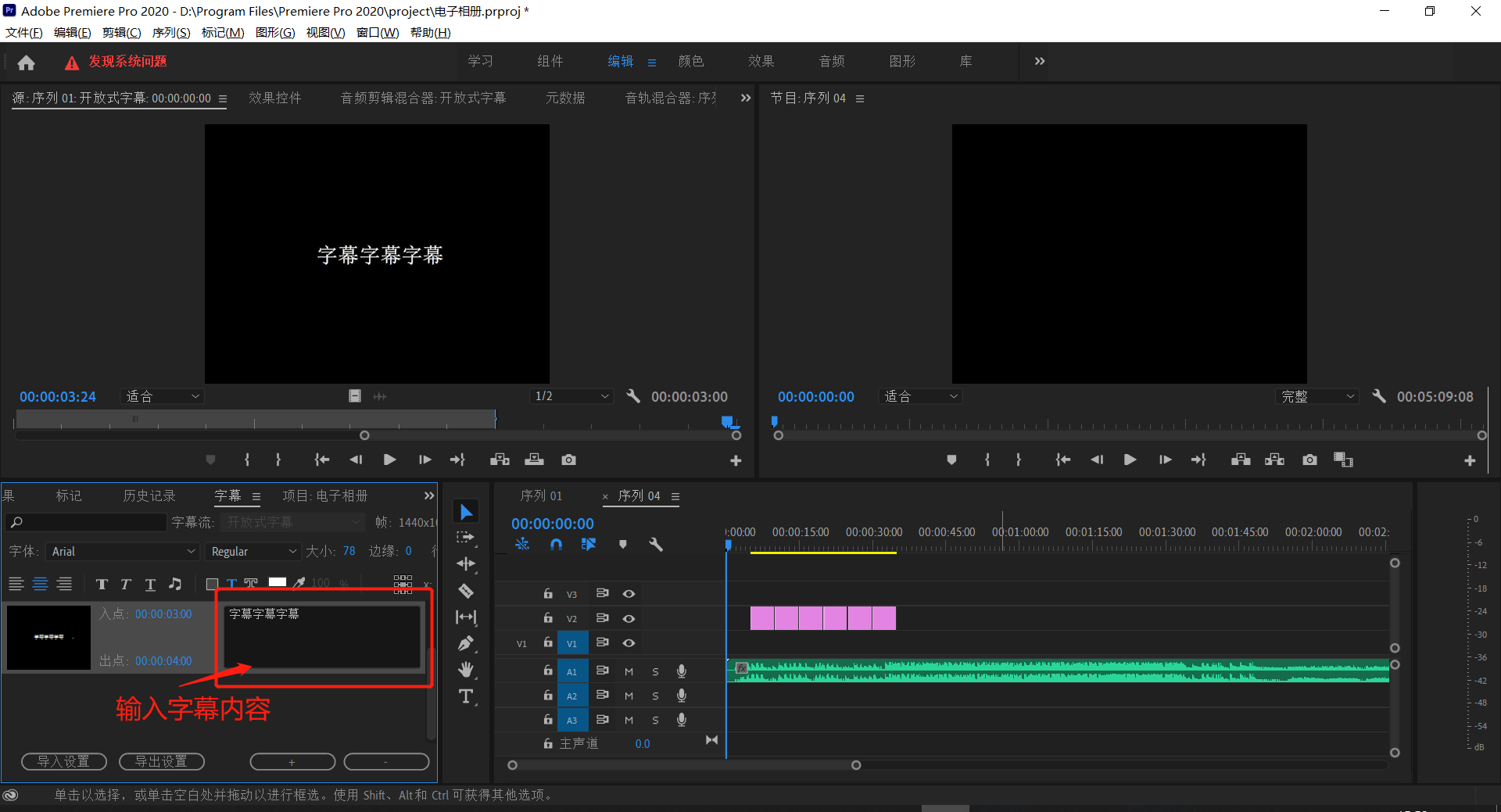
Task: Hide track V2 with the eye icon
Action: (629, 618)
